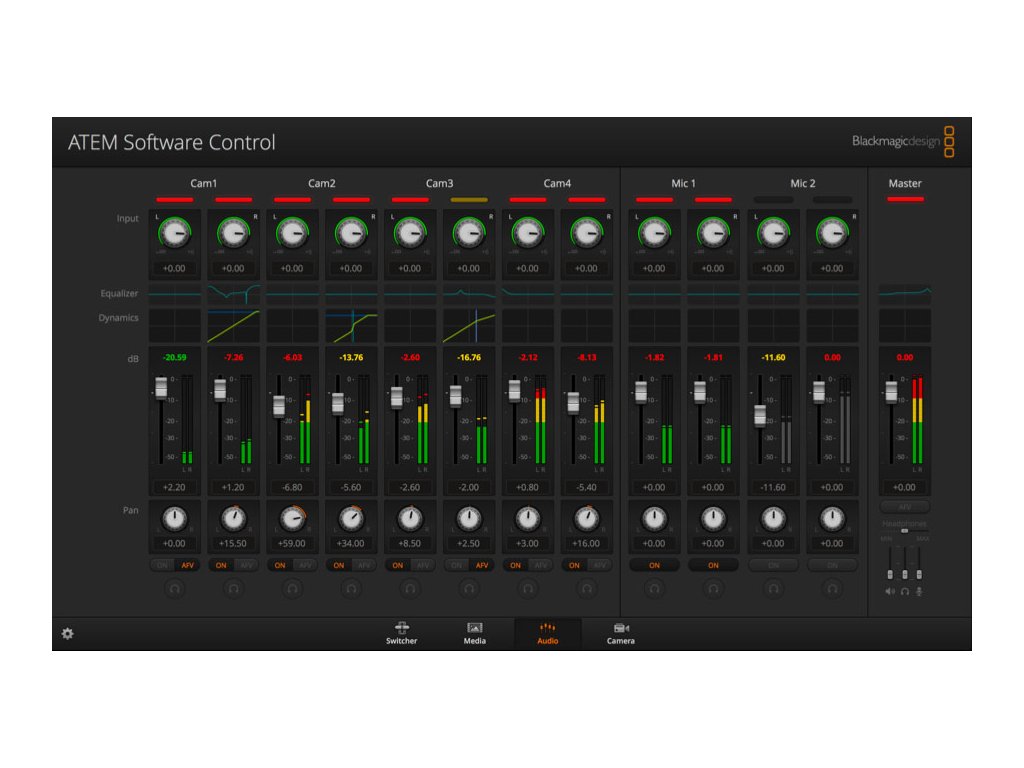Toggle the Master AFV button
The image size is (1024, 768).
click(x=904, y=507)
